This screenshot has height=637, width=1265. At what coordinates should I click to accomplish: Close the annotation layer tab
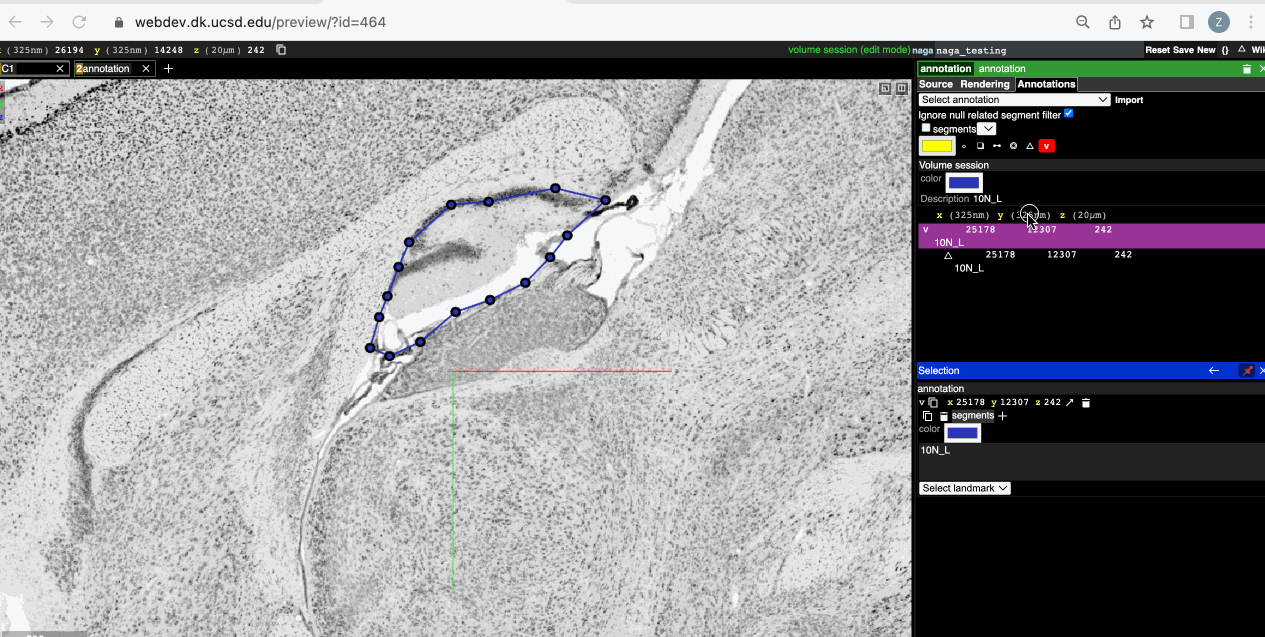tap(146, 69)
